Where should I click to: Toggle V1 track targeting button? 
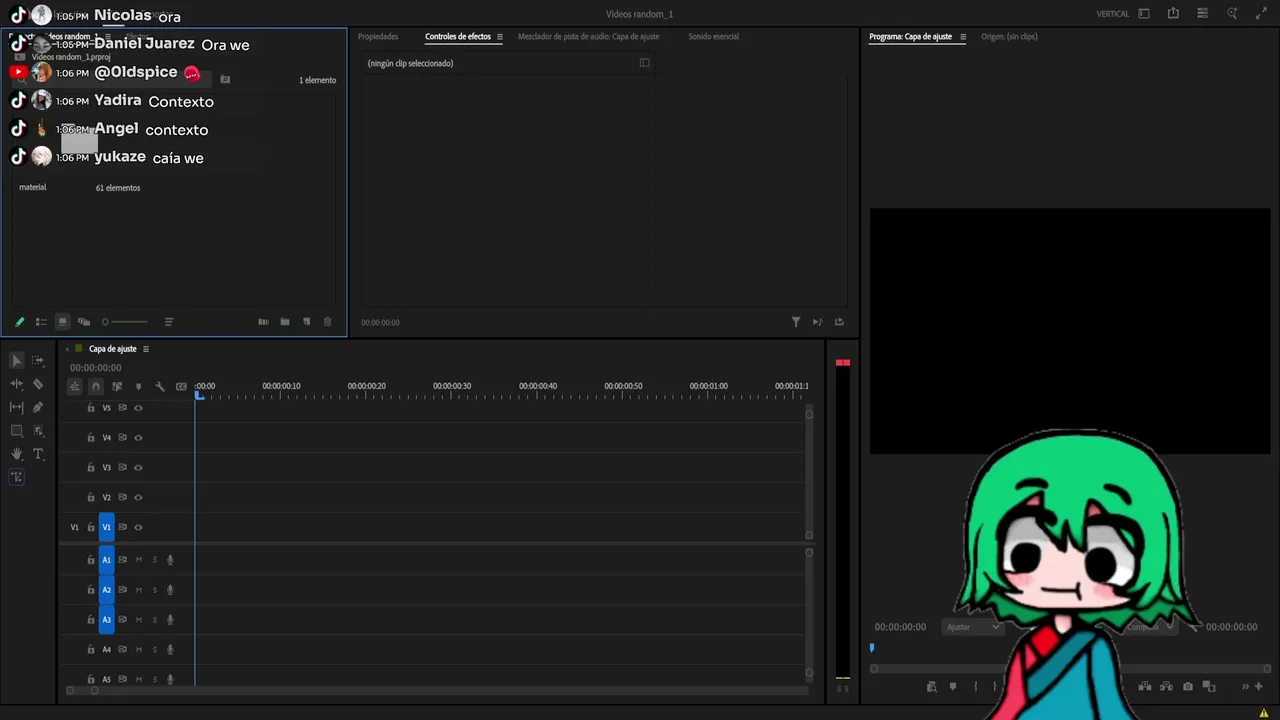pyautogui.click(x=107, y=527)
